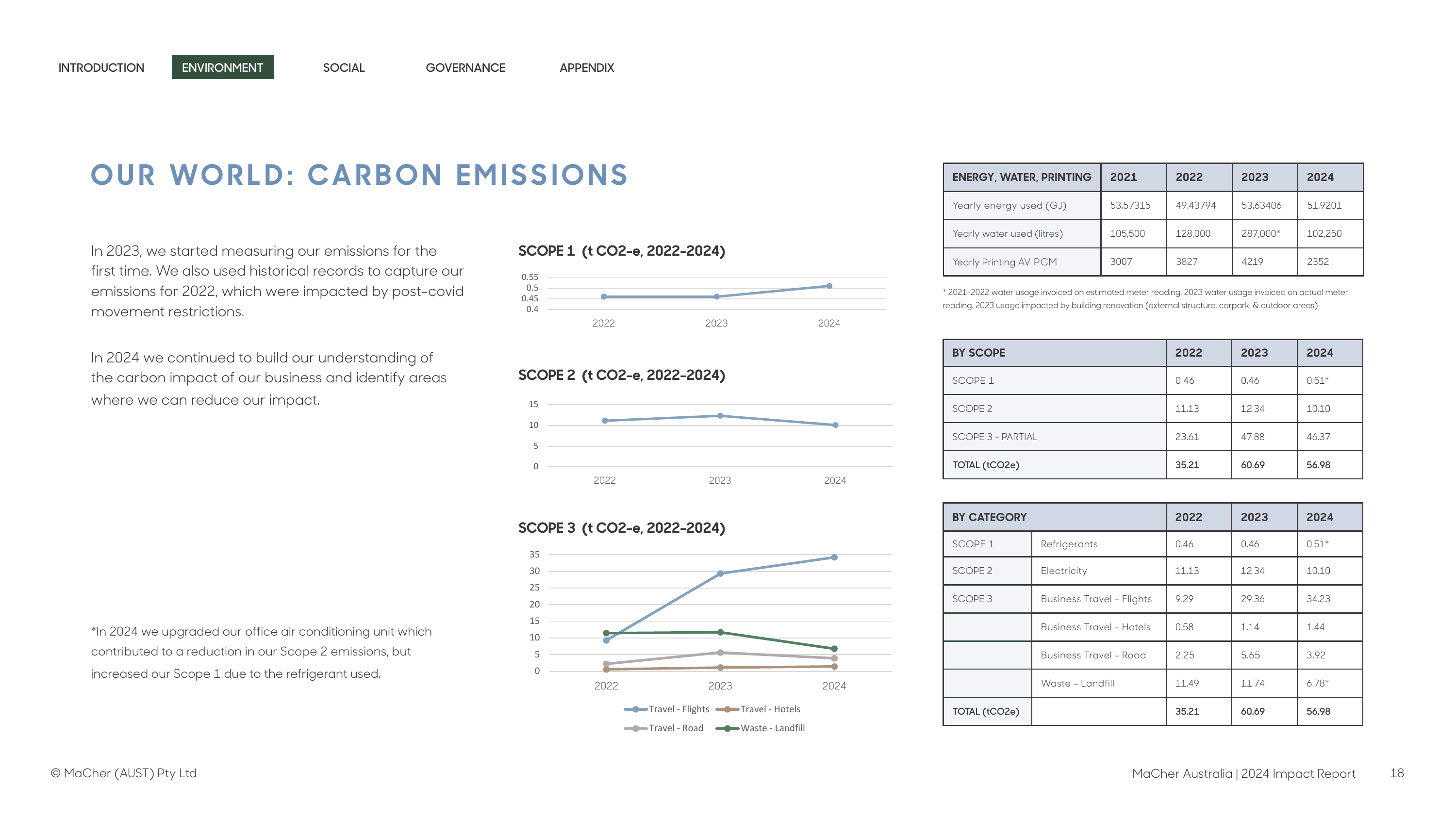Click the SCOPE 2 chart title

[x=622, y=376]
